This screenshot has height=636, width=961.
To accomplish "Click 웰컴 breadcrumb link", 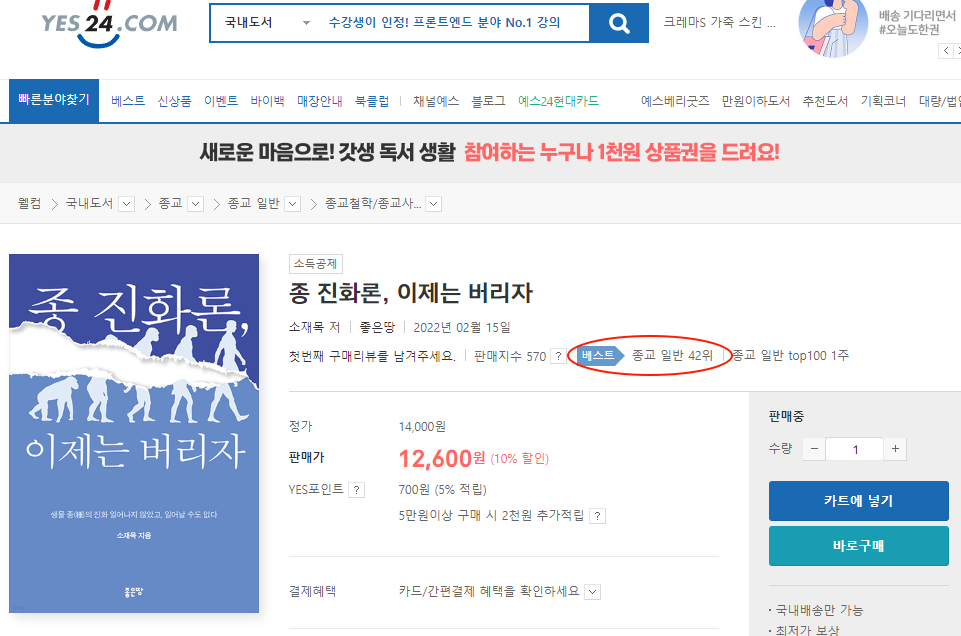I will pos(29,203).
